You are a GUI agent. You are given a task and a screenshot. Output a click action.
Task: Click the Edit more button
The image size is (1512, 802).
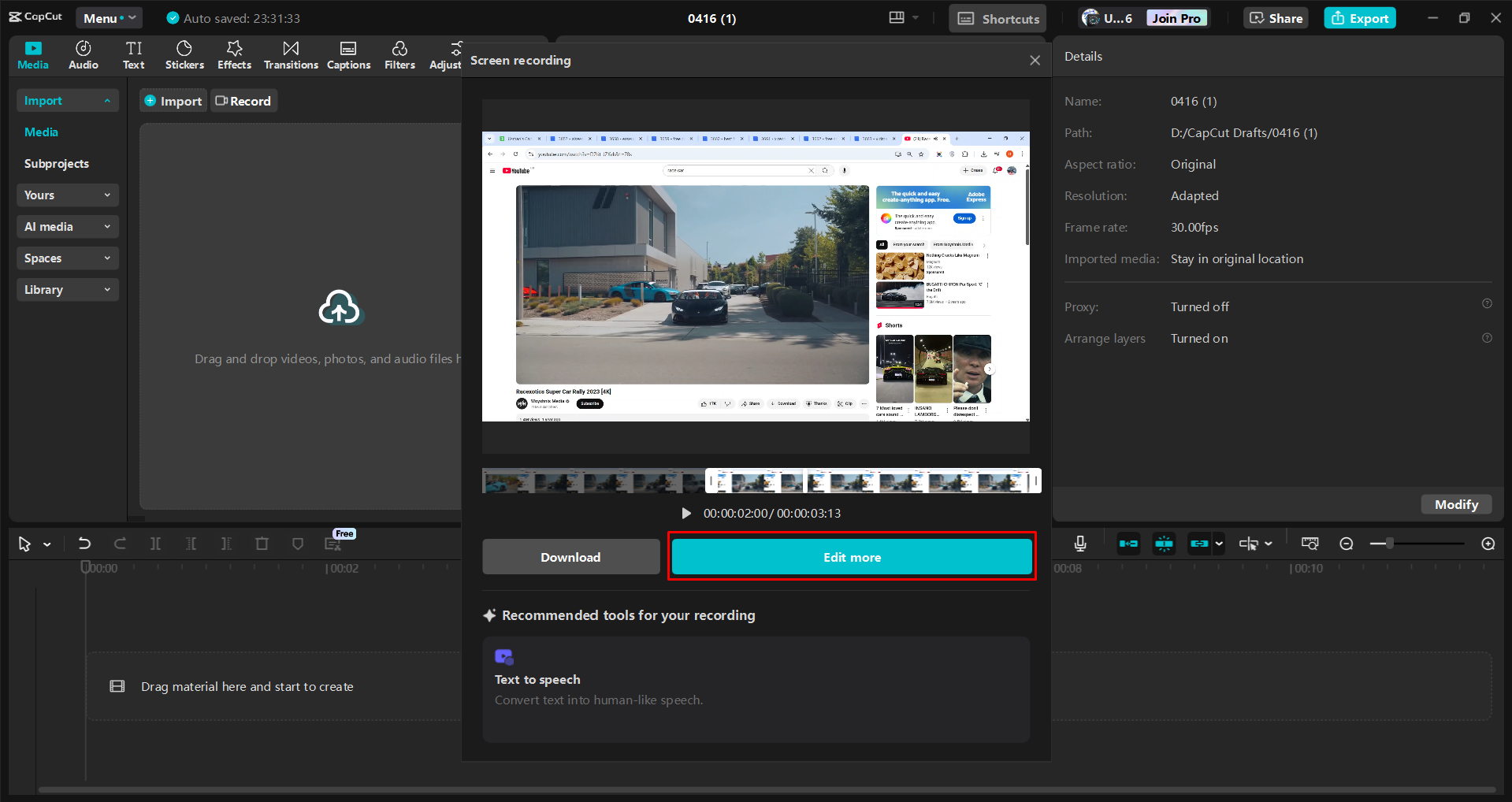coord(851,556)
